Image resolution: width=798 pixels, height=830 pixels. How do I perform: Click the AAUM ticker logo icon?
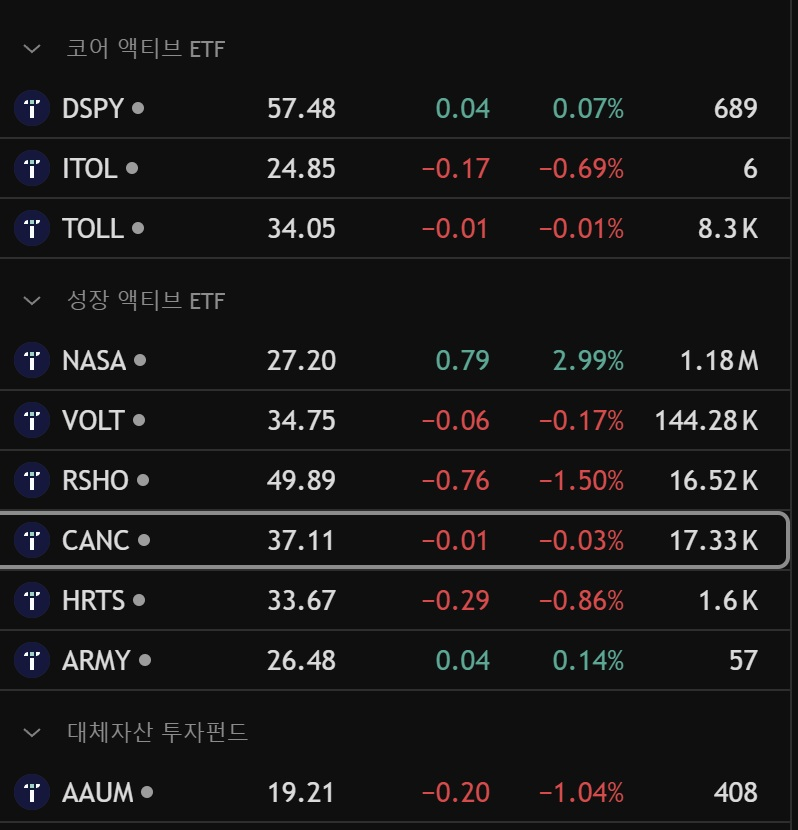pos(32,792)
